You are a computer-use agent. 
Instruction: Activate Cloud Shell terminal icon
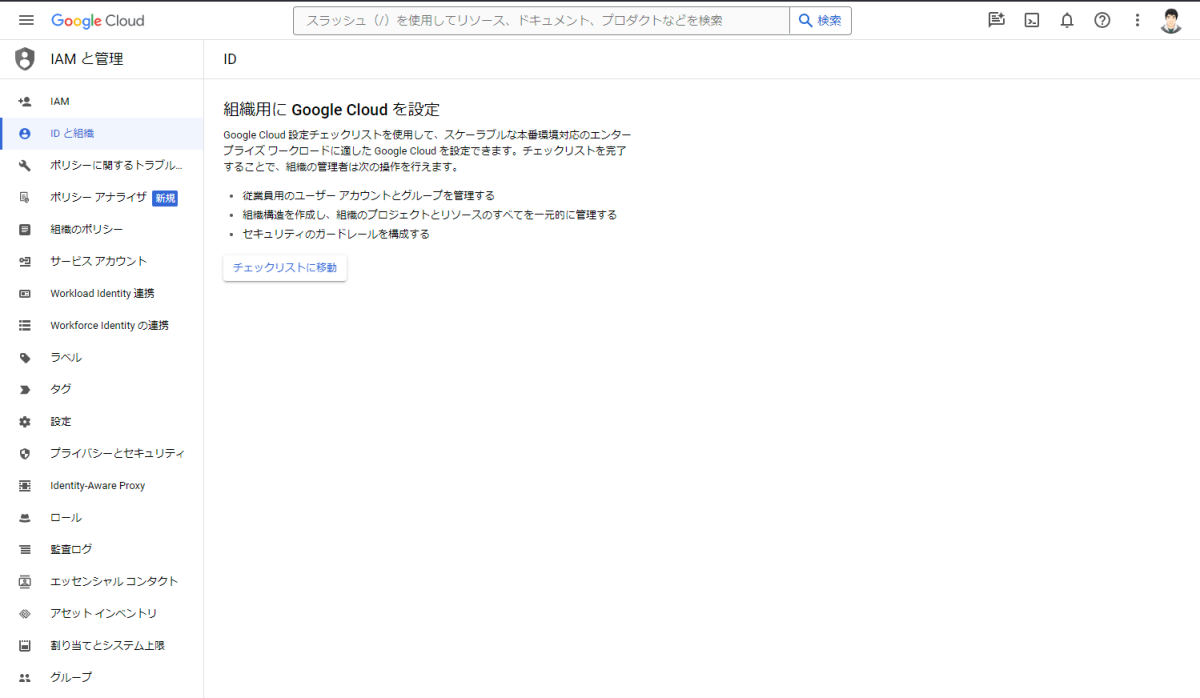tap(1032, 20)
